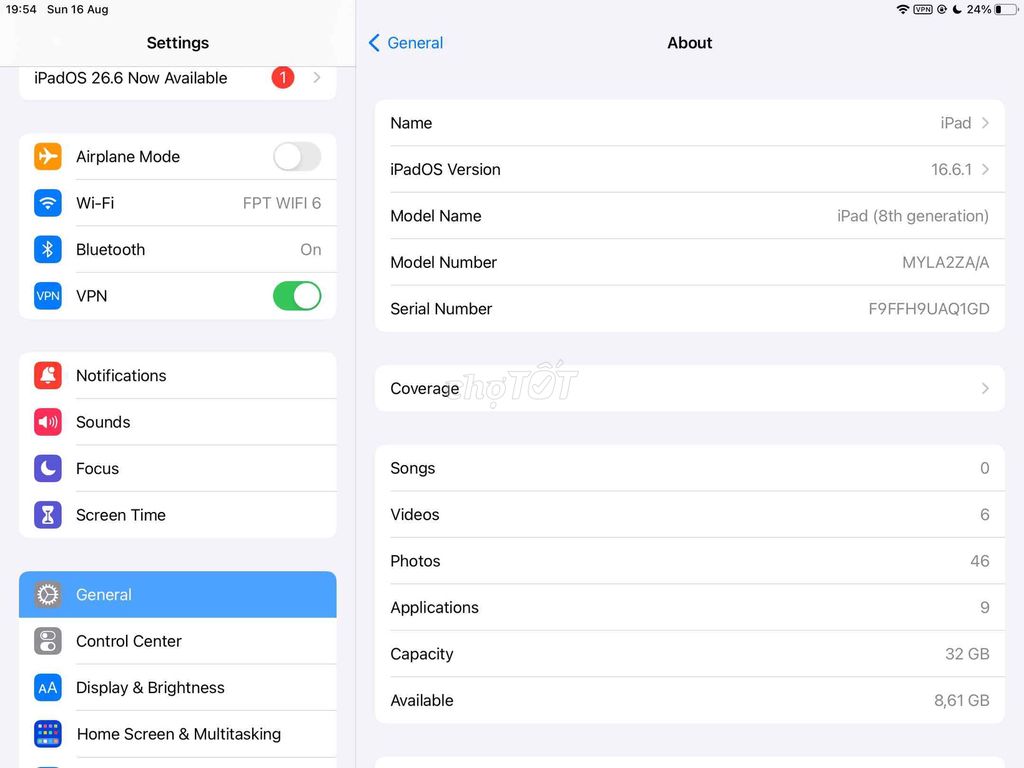Open Home Screen & Multitasking settings
Image resolution: width=1024 pixels, height=768 pixels.
point(178,733)
